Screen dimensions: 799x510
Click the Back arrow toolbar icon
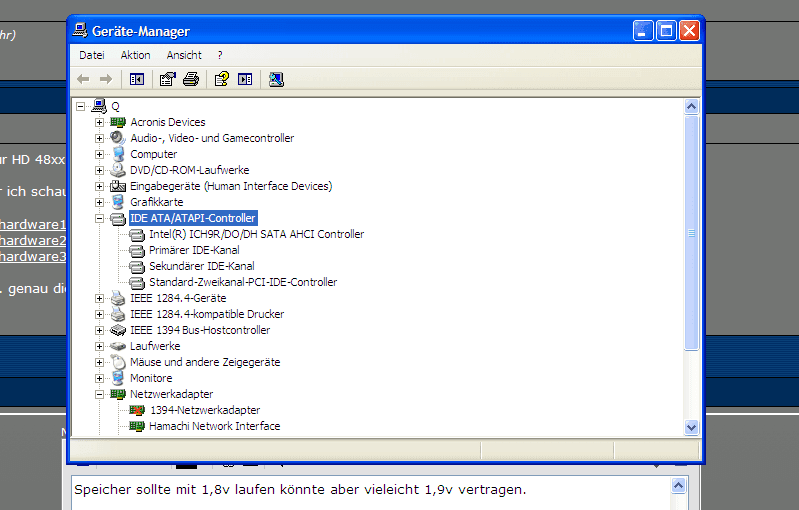point(83,79)
